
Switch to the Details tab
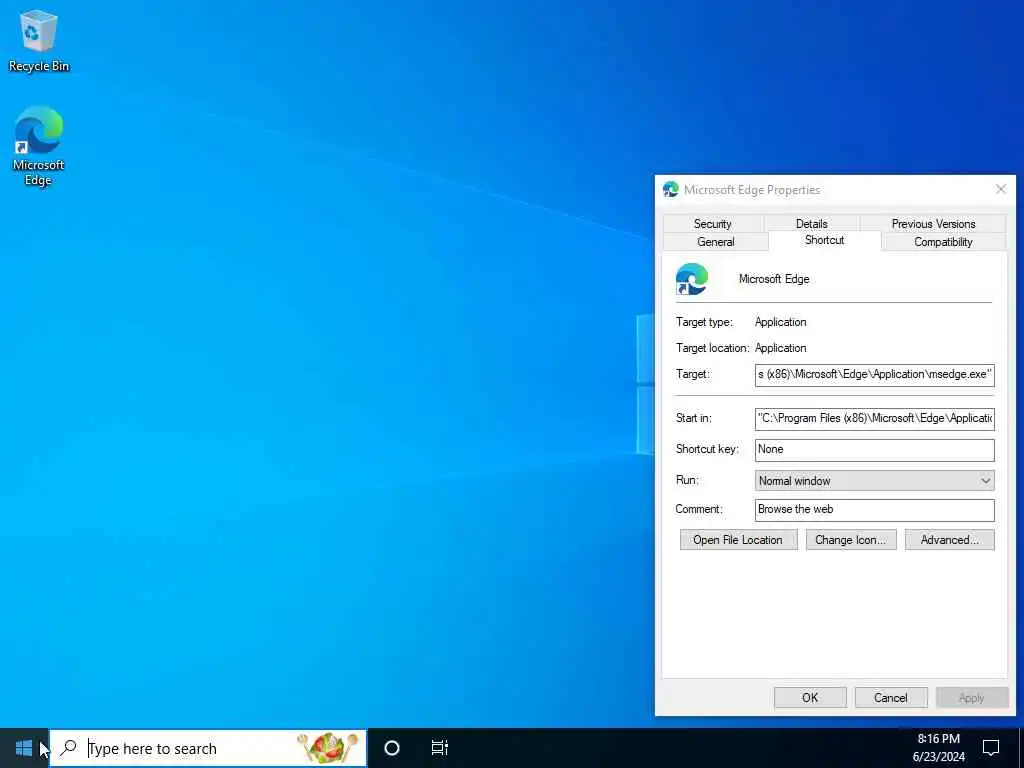tap(812, 223)
